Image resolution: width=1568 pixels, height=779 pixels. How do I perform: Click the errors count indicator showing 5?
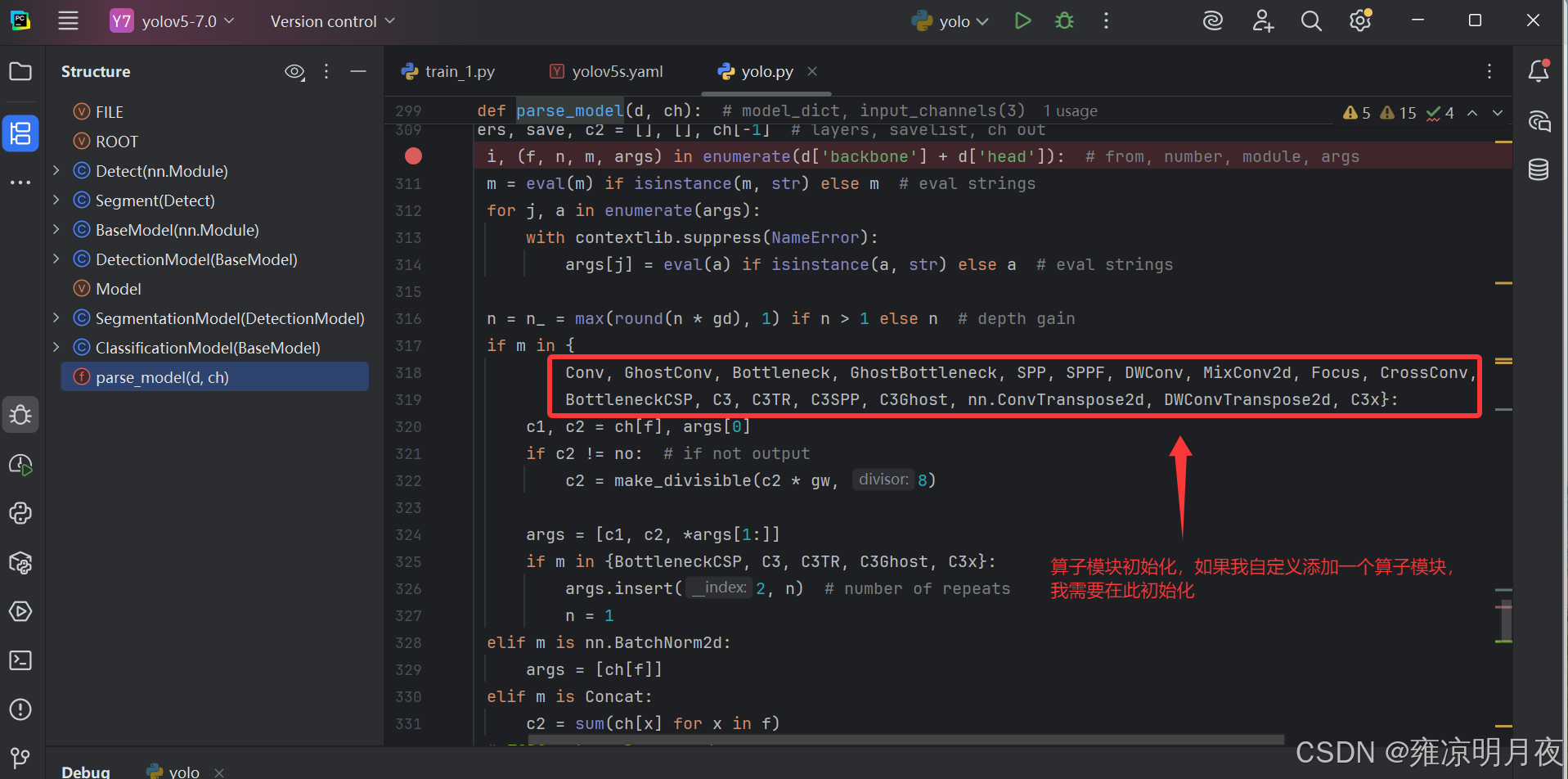[x=1357, y=113]
